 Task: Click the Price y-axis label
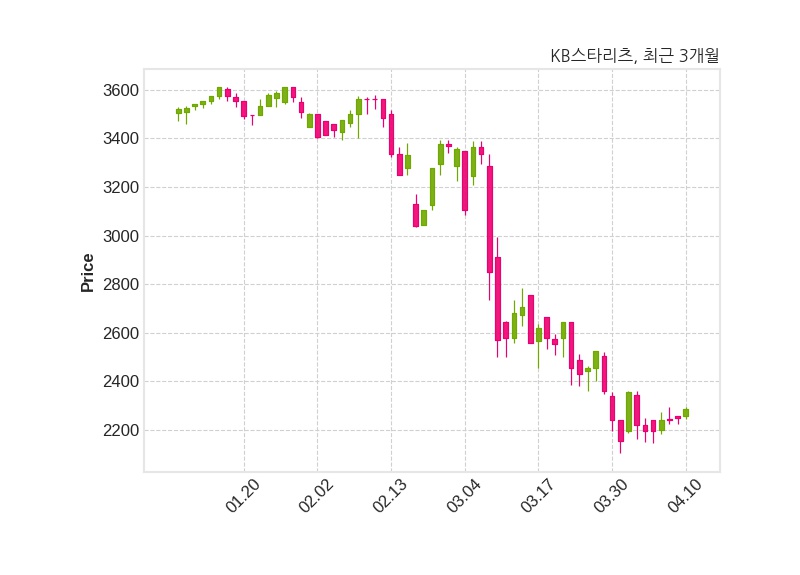[87, 273]
